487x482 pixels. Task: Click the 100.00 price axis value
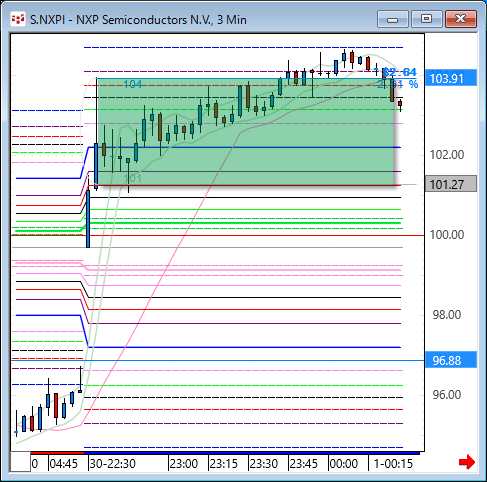point(447,235)
